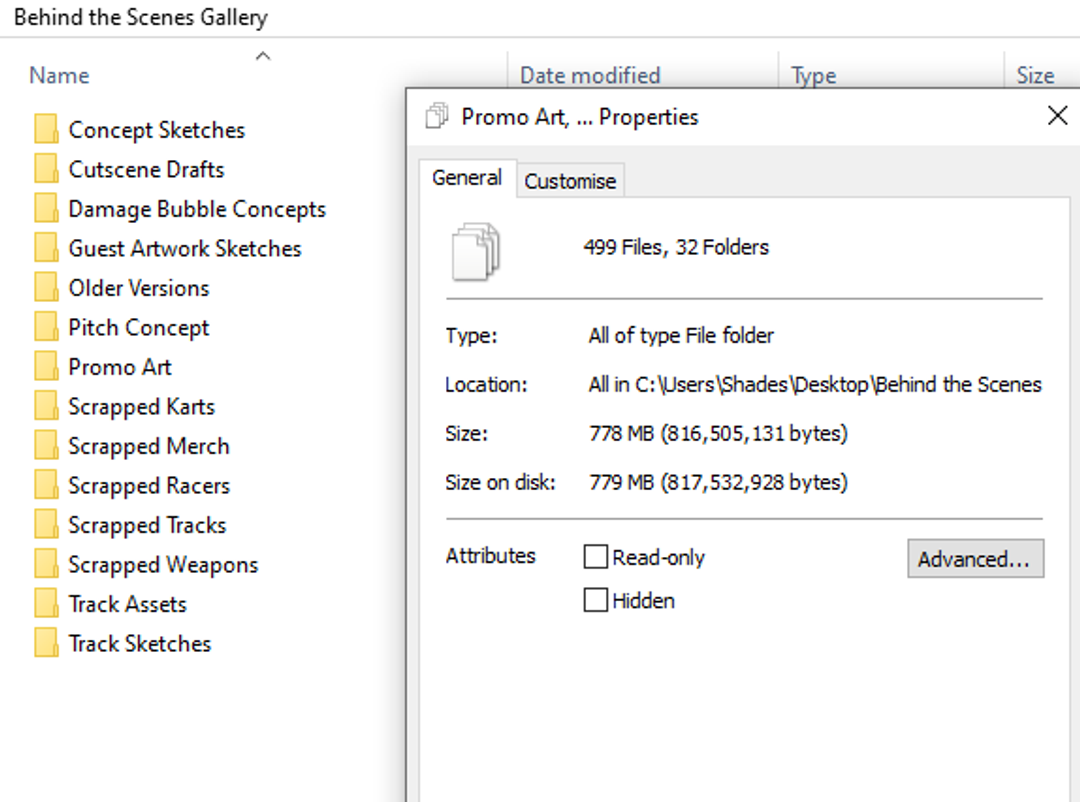Screen dimensions: 1080x802
Task: Sort by the Date modified column
Action: 590,76
